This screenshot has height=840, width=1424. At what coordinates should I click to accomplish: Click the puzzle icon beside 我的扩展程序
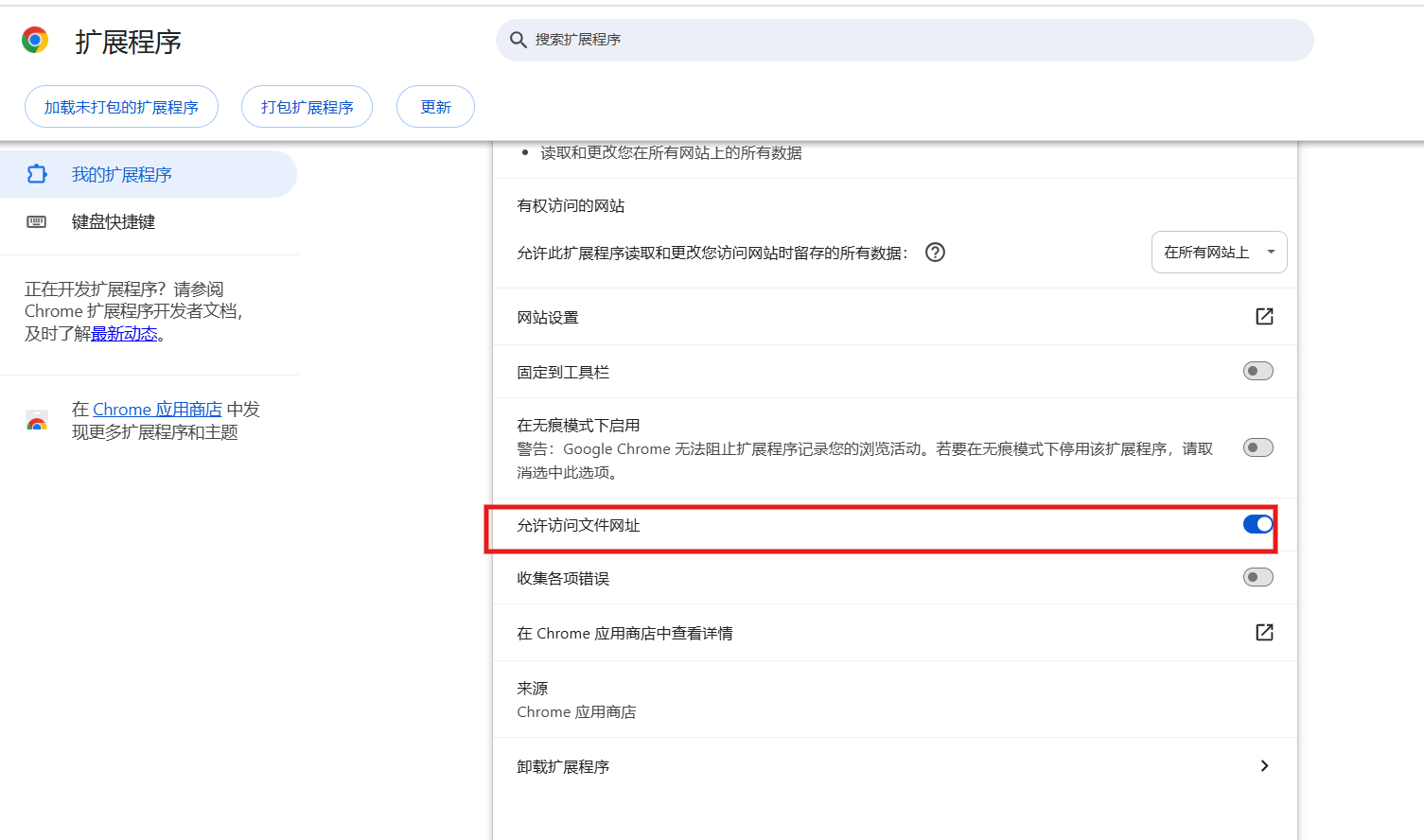coord(37,174)
